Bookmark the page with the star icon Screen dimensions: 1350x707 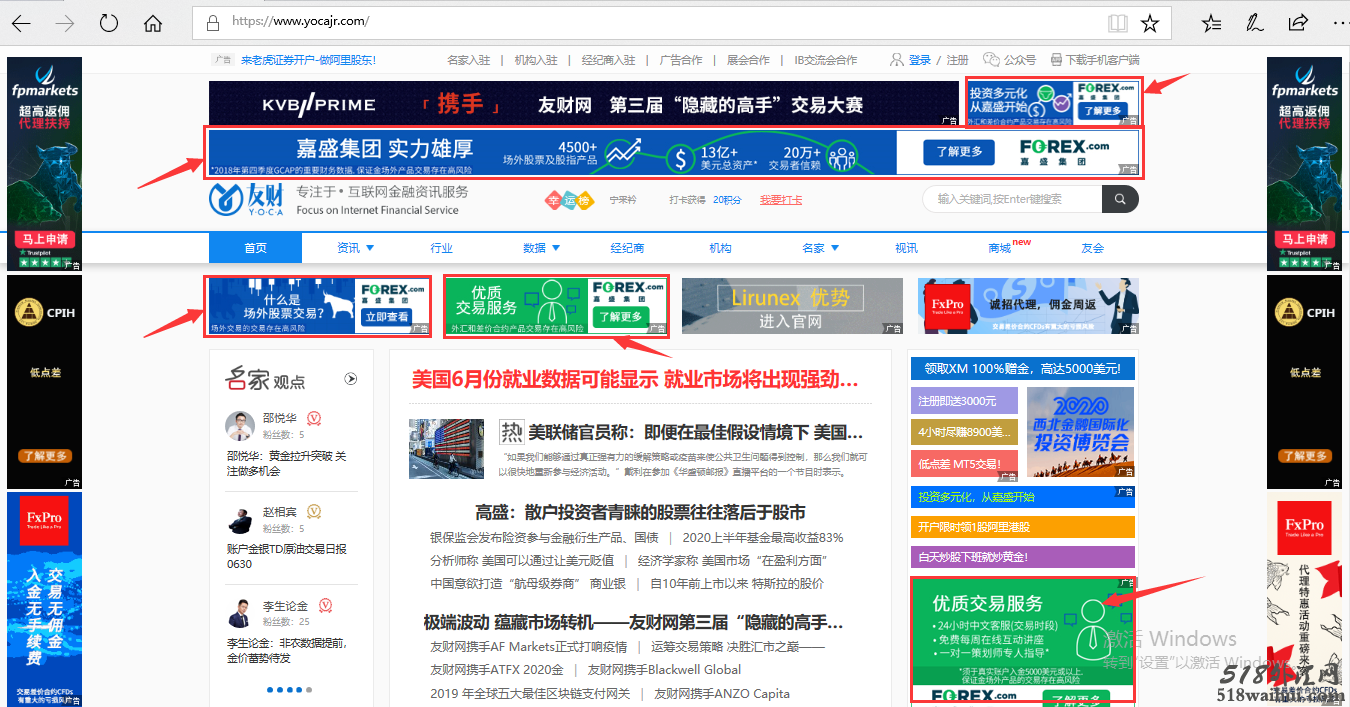click(x=1150, y=22)
